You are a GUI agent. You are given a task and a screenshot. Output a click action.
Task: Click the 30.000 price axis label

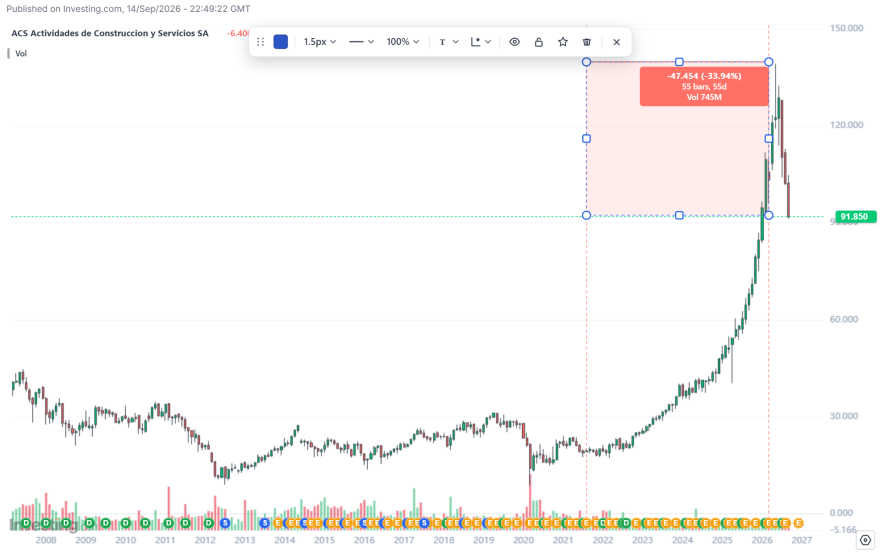pos(844,416)
